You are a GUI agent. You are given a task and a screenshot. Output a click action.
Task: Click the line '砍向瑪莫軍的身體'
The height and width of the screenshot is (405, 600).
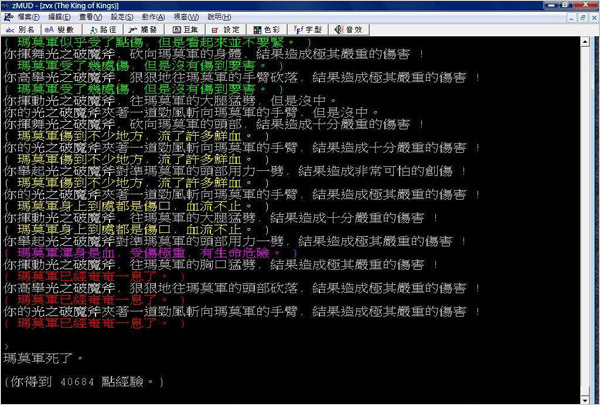(214, 54)
